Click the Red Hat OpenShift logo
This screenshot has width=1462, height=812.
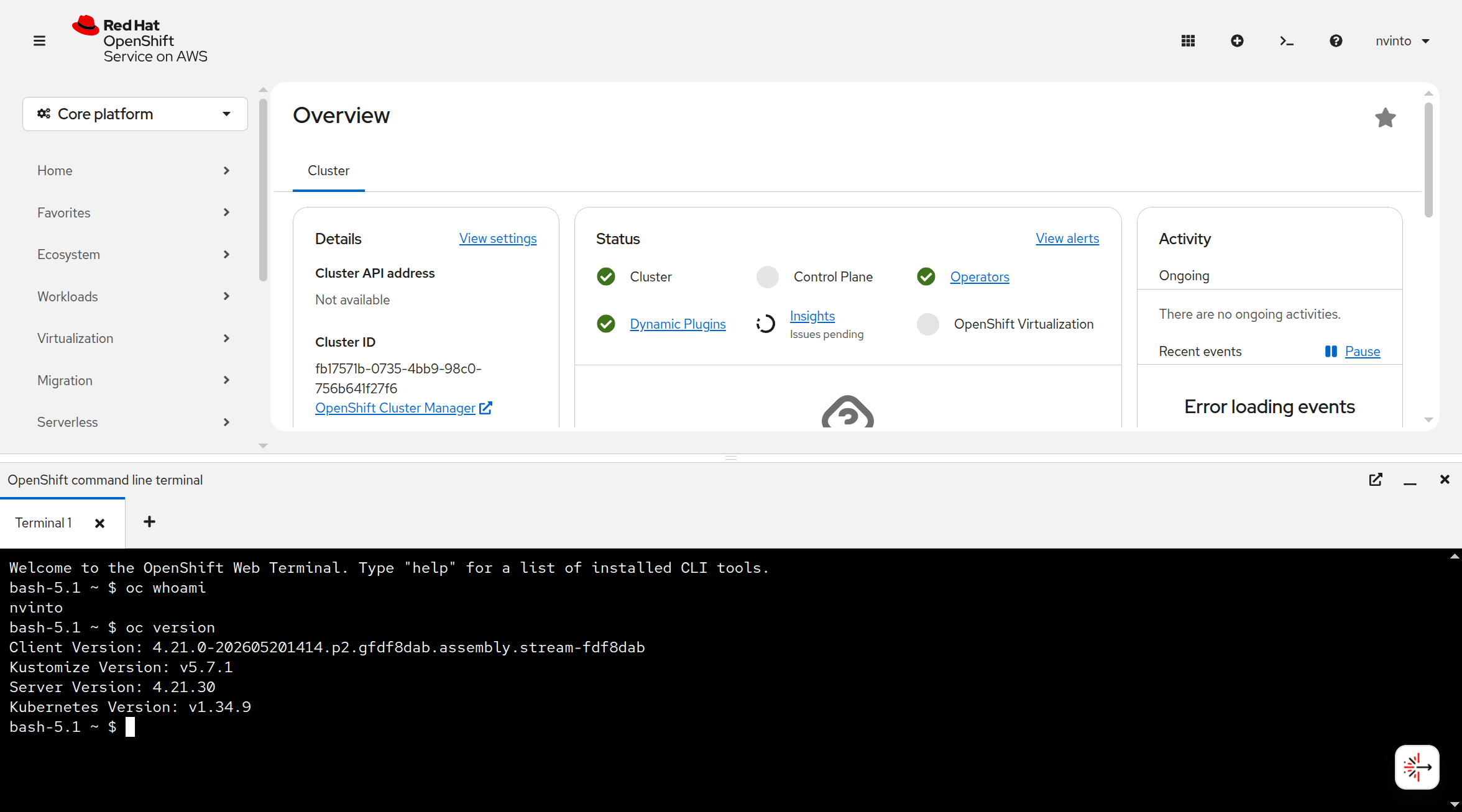(x=140, y=40)
